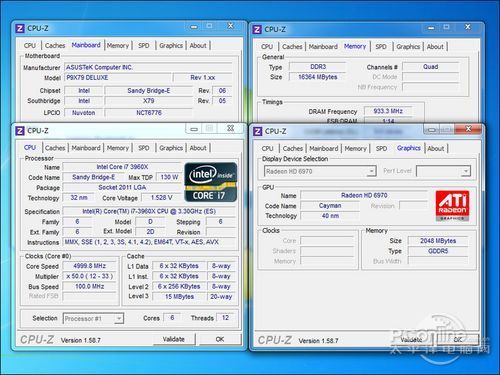The image size is (500, 375).
Task: Click the Socket 2011 LGA package field
Action: (122, 188)
